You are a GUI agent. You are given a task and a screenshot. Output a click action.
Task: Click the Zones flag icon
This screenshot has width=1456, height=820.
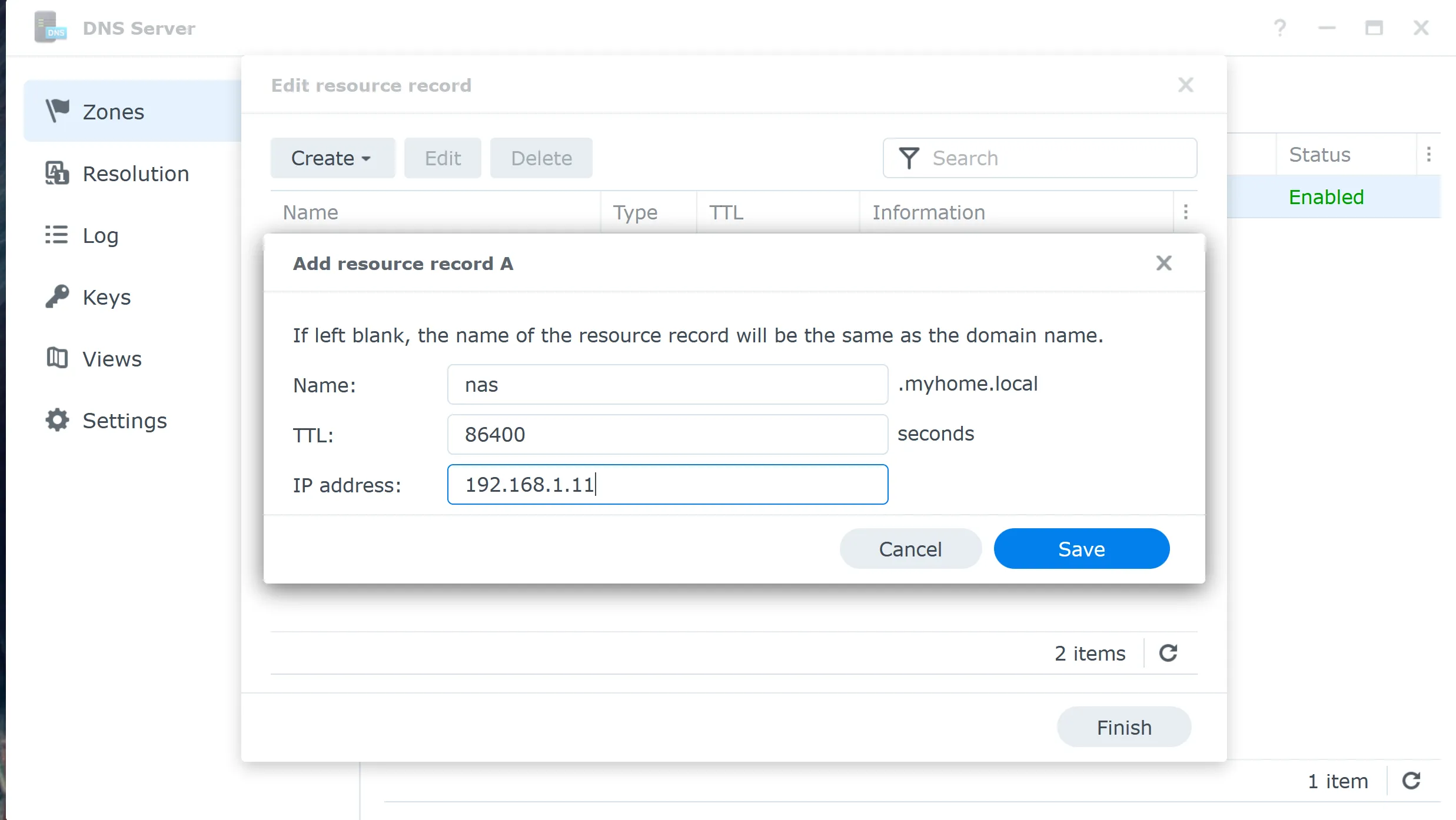(x=57, y=111)
